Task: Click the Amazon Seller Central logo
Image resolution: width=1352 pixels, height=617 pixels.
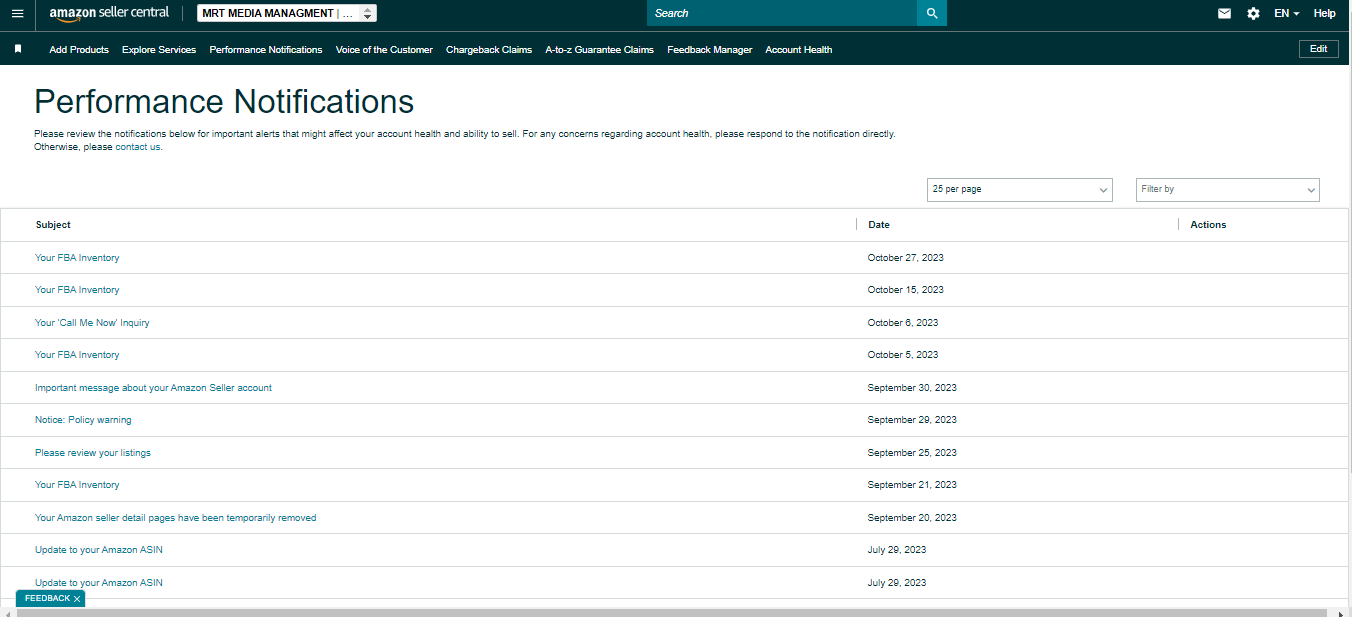Action: (x=109, y=13)
